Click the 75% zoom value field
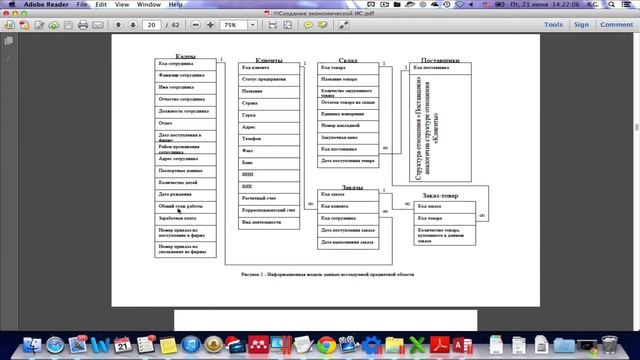The image size is (640, 360). point(233,25)
